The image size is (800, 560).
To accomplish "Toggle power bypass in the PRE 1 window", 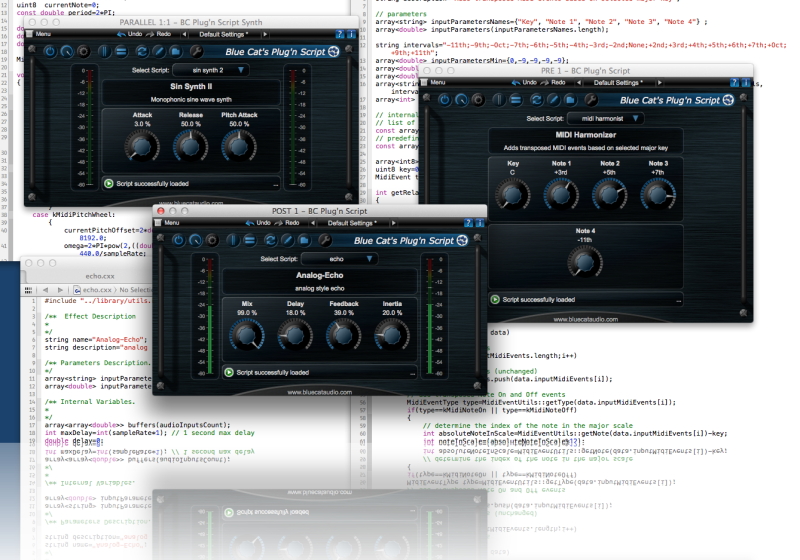I will click(445, 100).
